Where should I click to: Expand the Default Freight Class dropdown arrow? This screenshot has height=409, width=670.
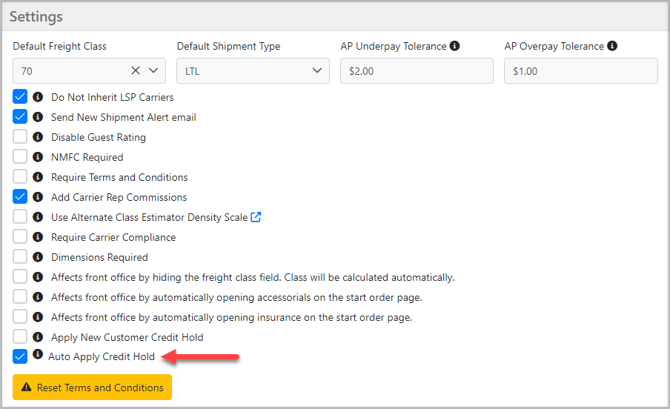153,71
